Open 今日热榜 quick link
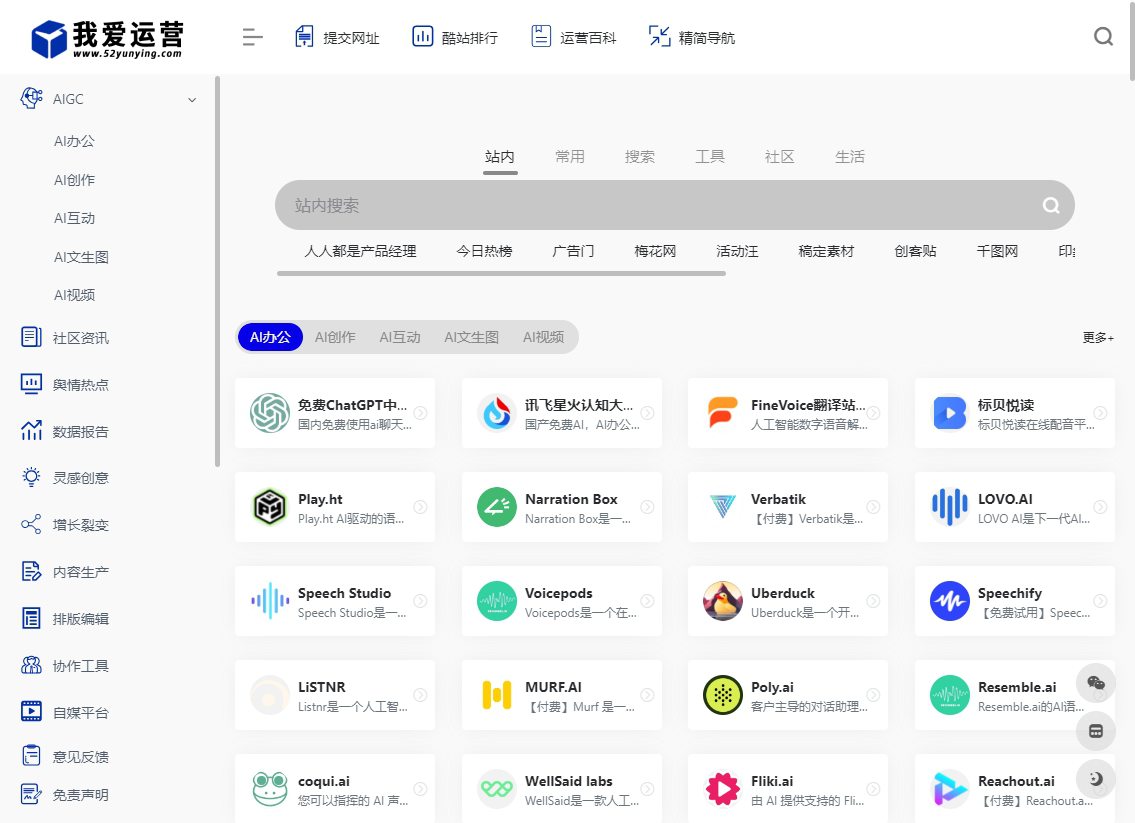Viewport: 1135px width, 823px height. pos(484,251)
